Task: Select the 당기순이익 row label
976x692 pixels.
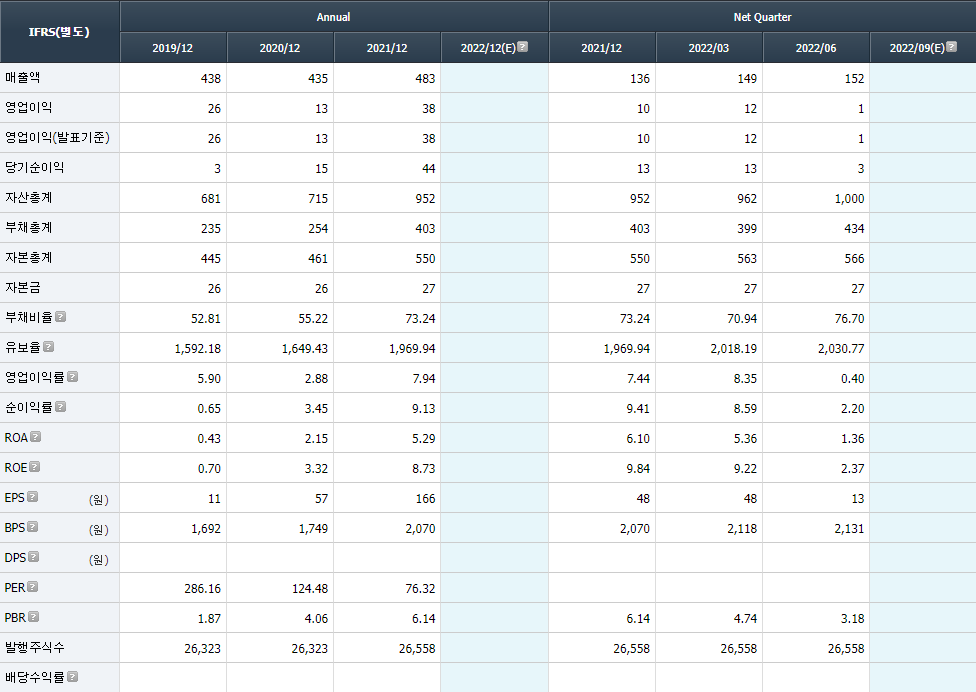Action: [34, 167]
